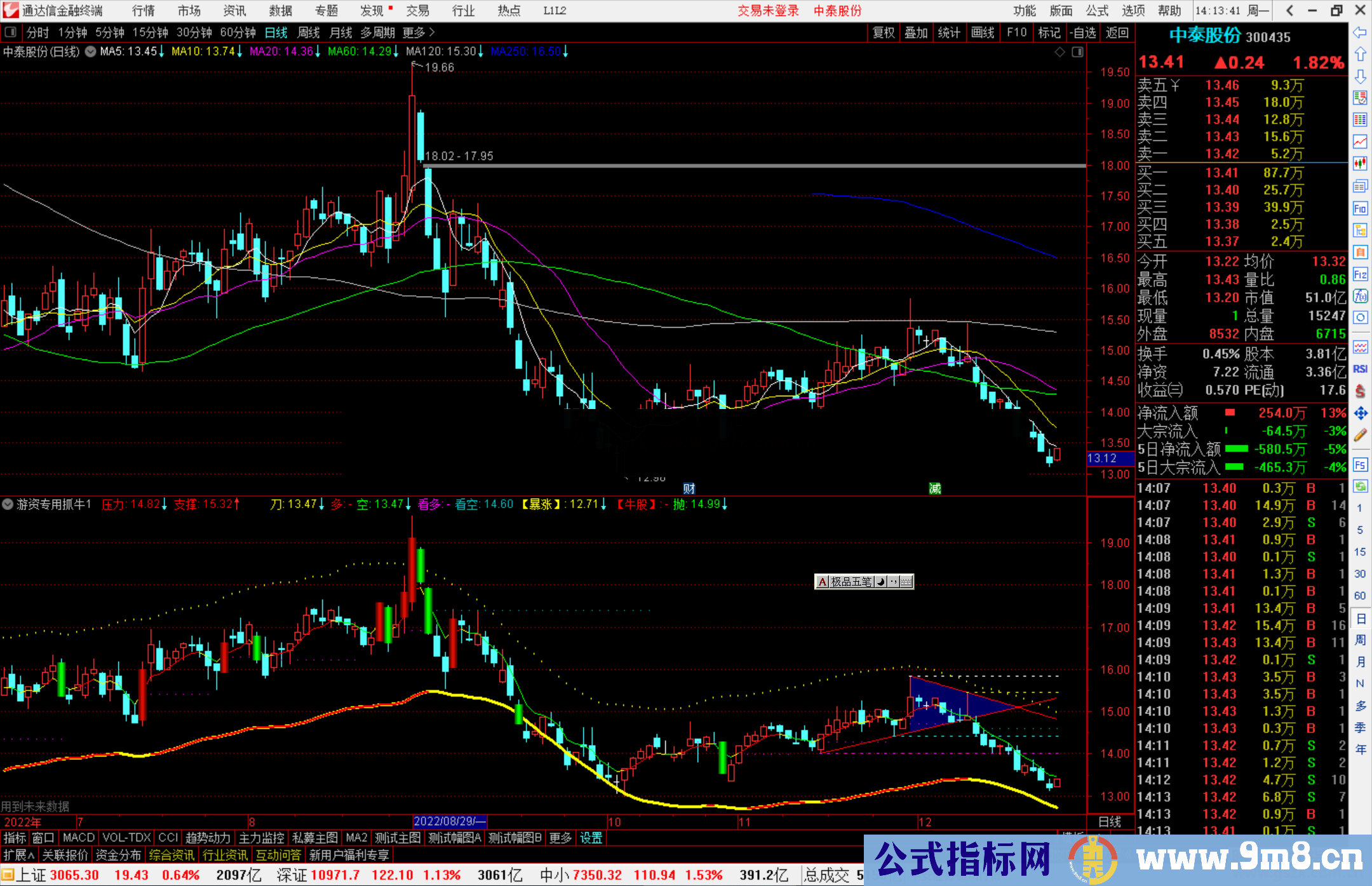This screenshot has width=1372, height=886.
Task: Expand the 扩展 panel at bottom
Action: 19,855
